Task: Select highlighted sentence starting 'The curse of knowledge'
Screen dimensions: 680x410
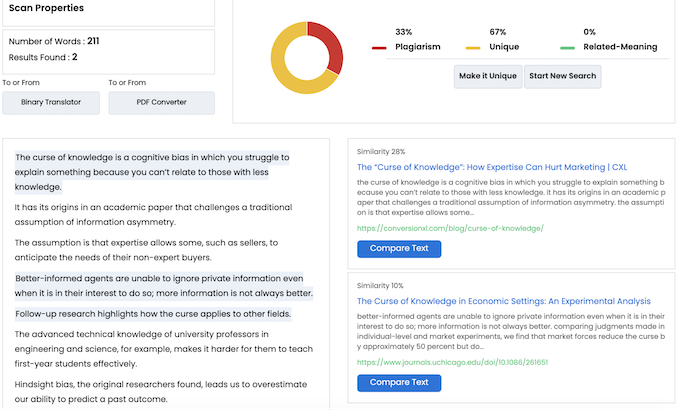Action: 152,172
